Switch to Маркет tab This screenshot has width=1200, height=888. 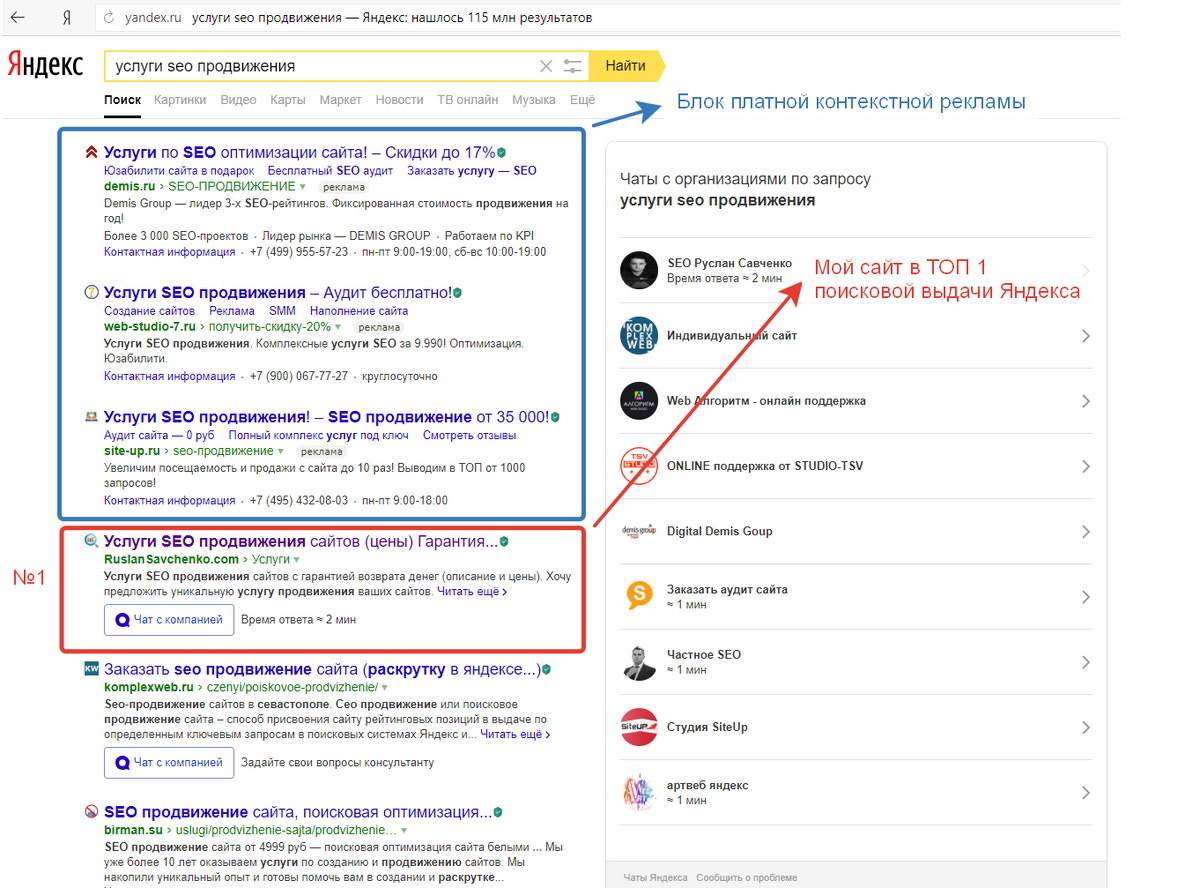(341, 100)
